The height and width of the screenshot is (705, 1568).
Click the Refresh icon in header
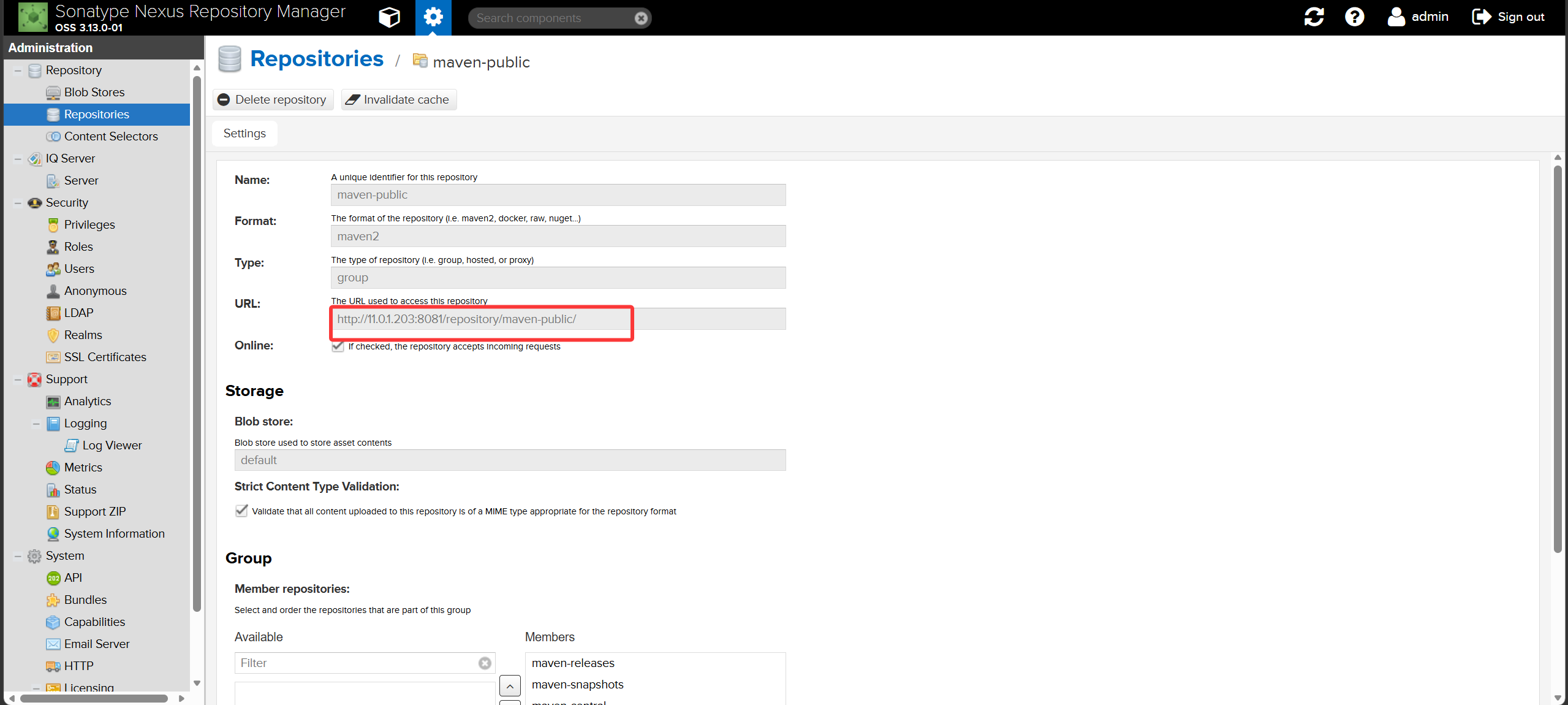(x=1314, y=17)
